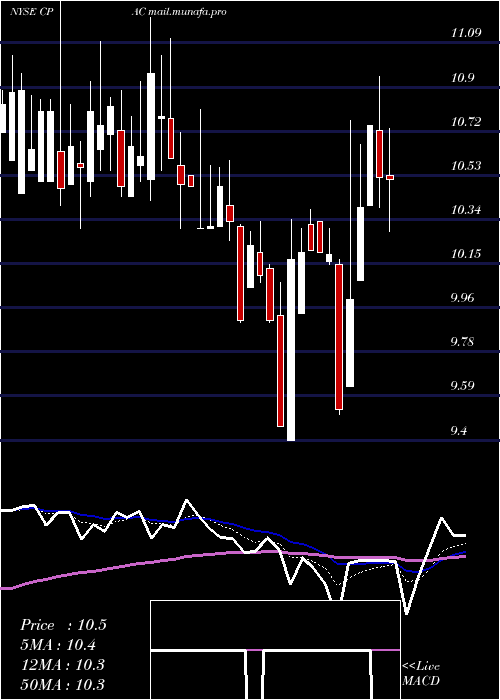Select the 10.72 price axis label
The height and width of the screenshot is (700, 500).
467,121
